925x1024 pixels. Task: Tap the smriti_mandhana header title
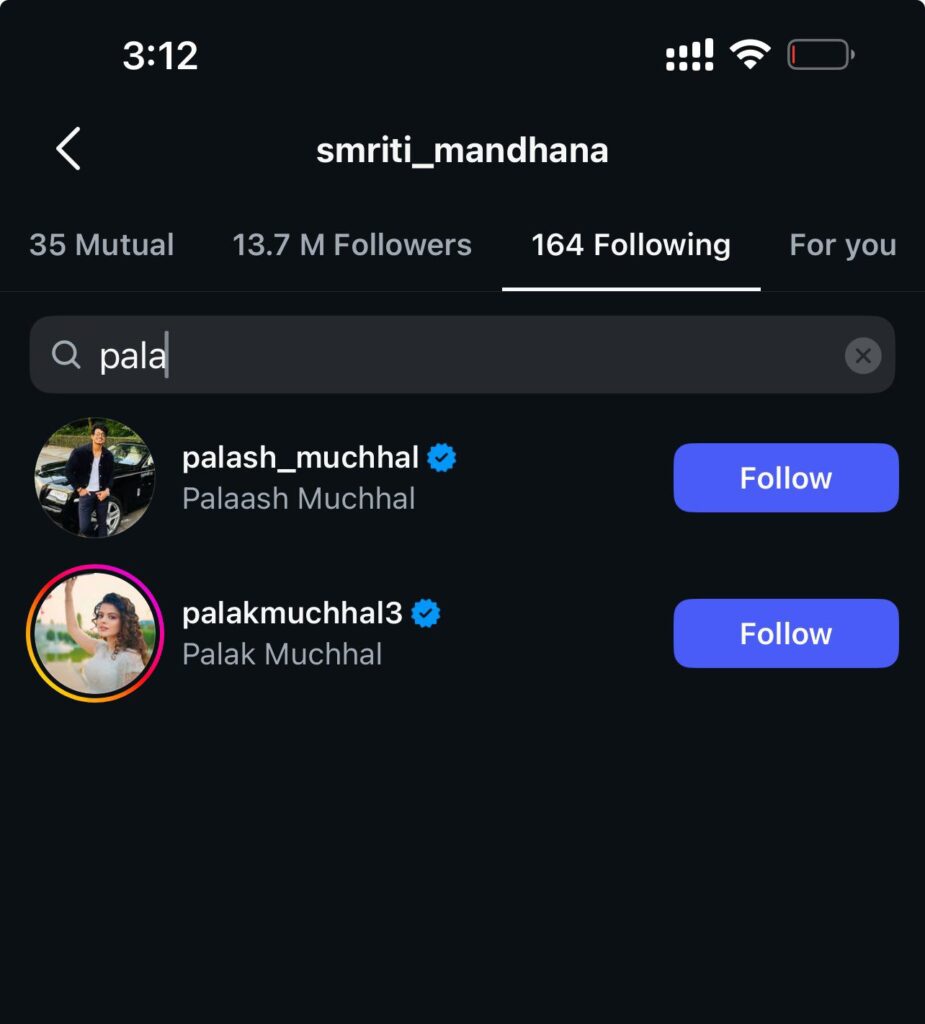pyautogui.click(x=462, y=151)
